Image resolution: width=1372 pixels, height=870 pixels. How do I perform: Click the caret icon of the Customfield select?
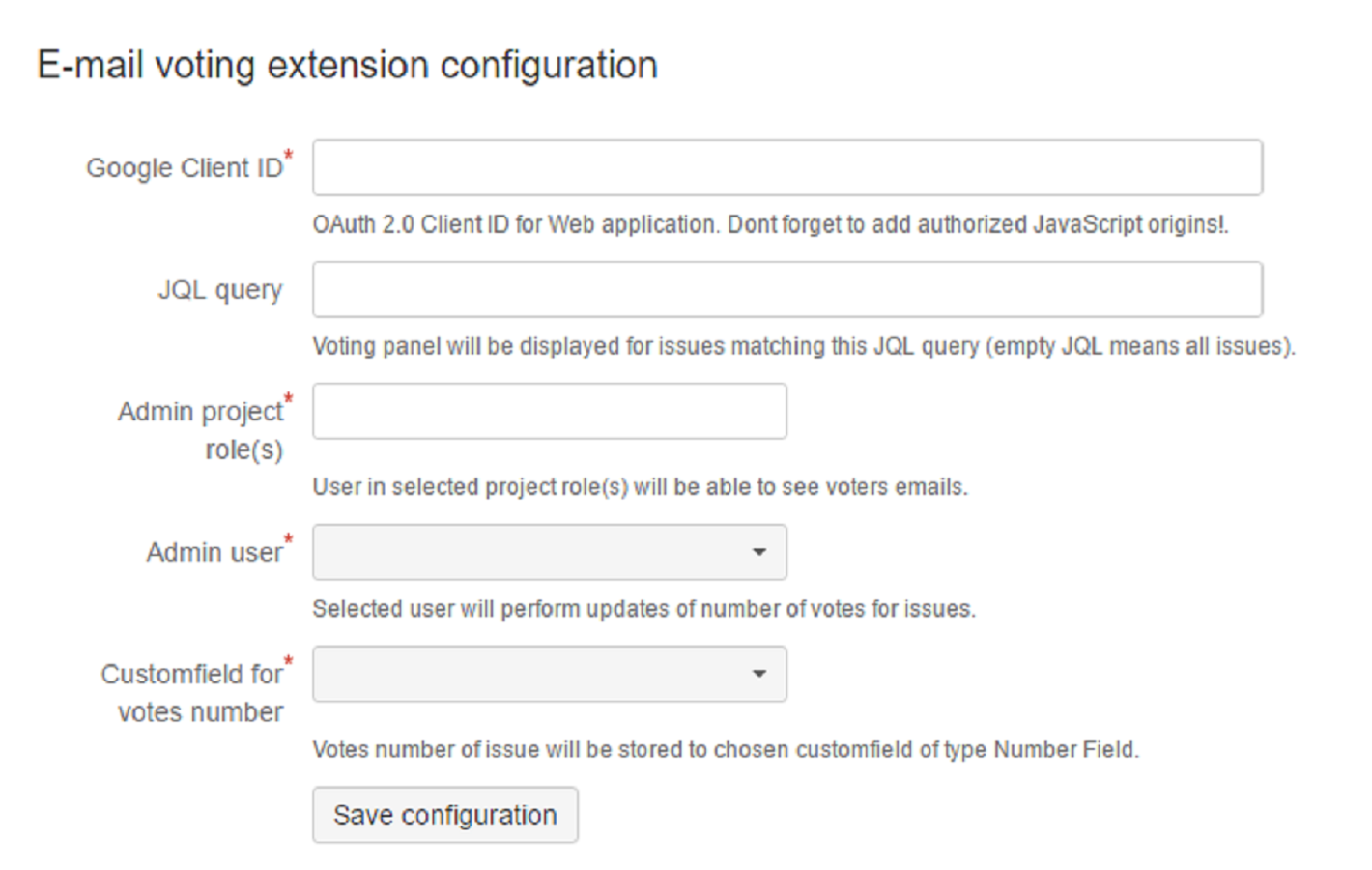(x=759, y=674)
